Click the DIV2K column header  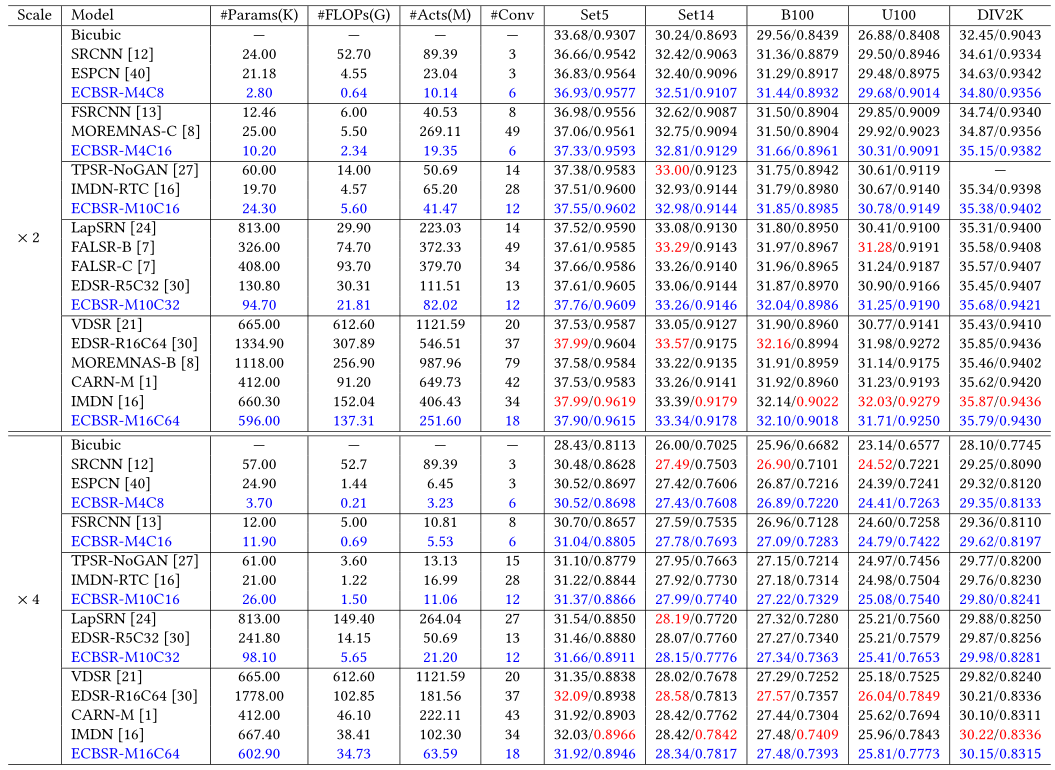[x=1001, y=15]
